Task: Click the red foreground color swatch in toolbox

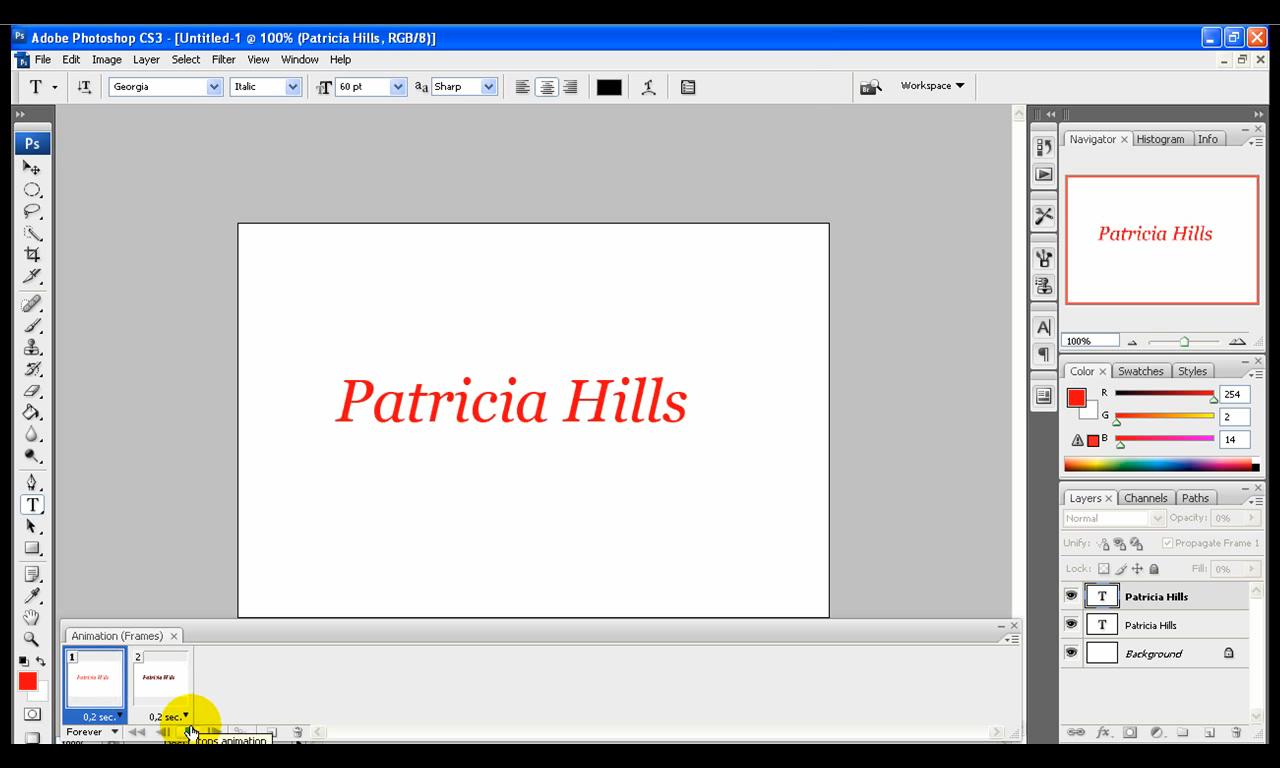Action: (27, 681)
